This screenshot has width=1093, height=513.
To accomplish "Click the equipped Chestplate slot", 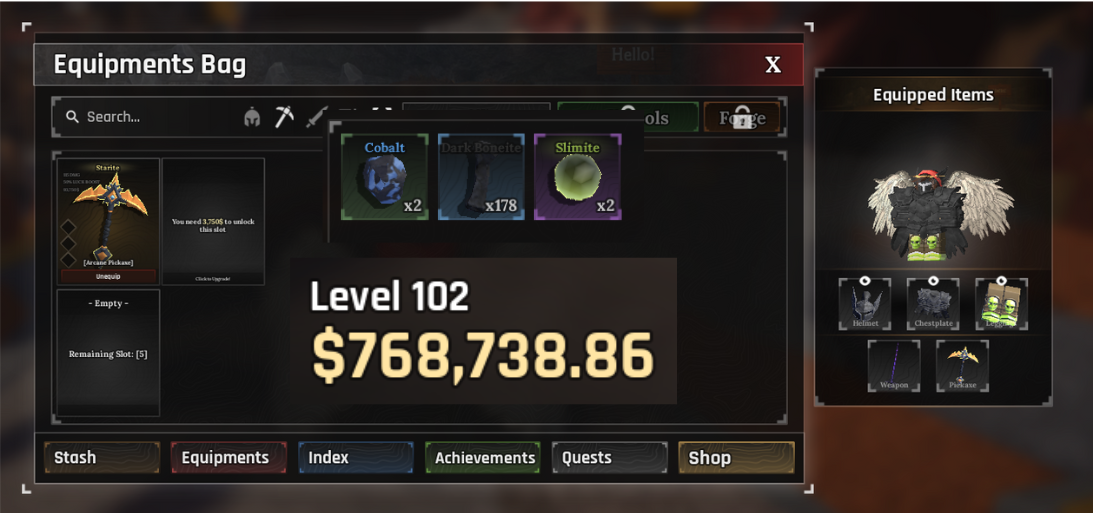I will 933,304.
